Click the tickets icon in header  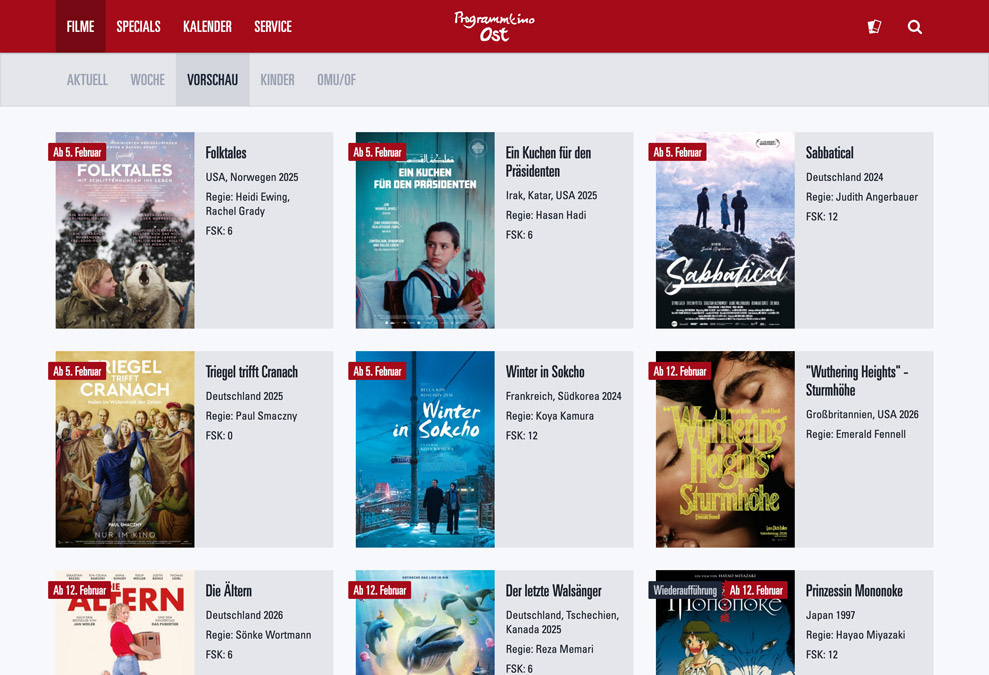pos(874,27)
